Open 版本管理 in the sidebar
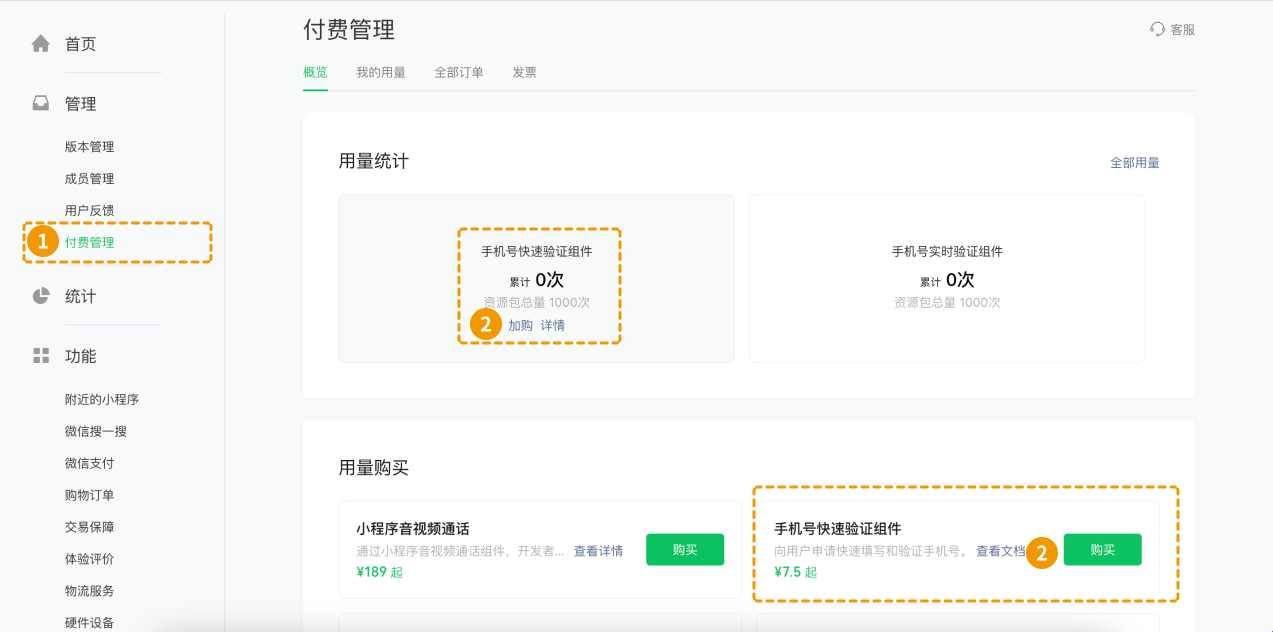 (89, 147)
